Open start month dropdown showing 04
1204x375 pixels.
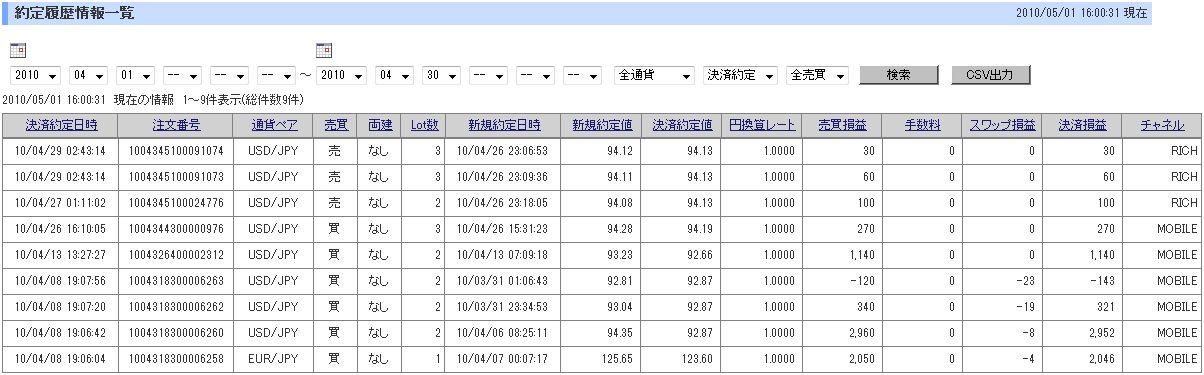87,75
